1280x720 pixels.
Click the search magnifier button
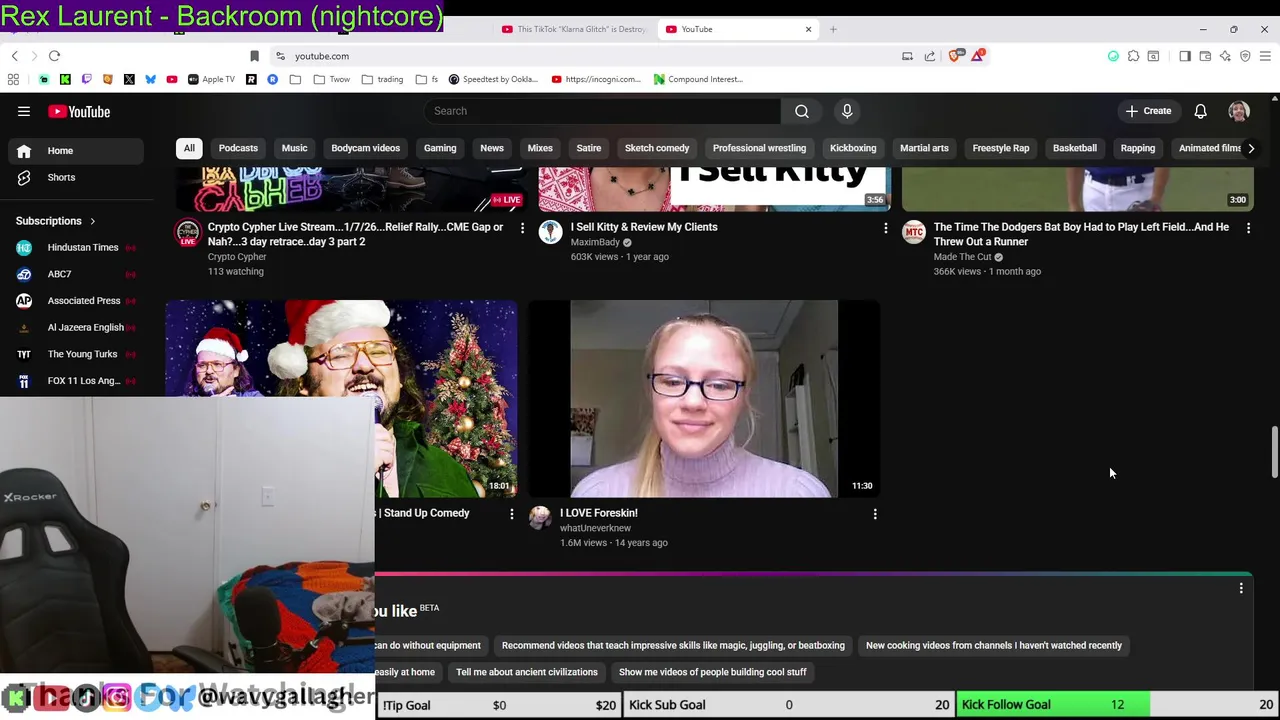(802, 111)
